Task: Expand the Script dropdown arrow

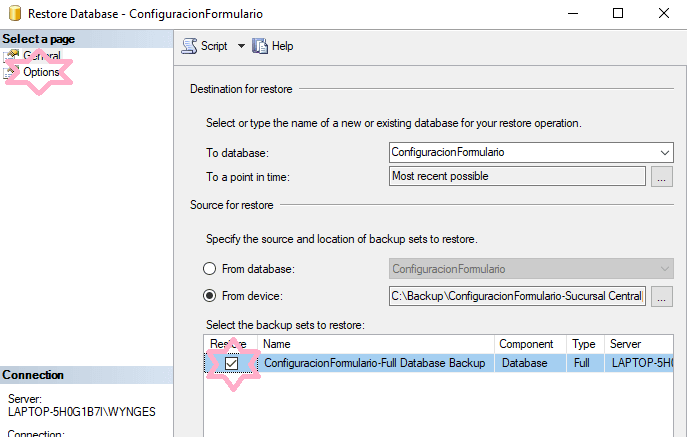Action: (x=241, y=46)
